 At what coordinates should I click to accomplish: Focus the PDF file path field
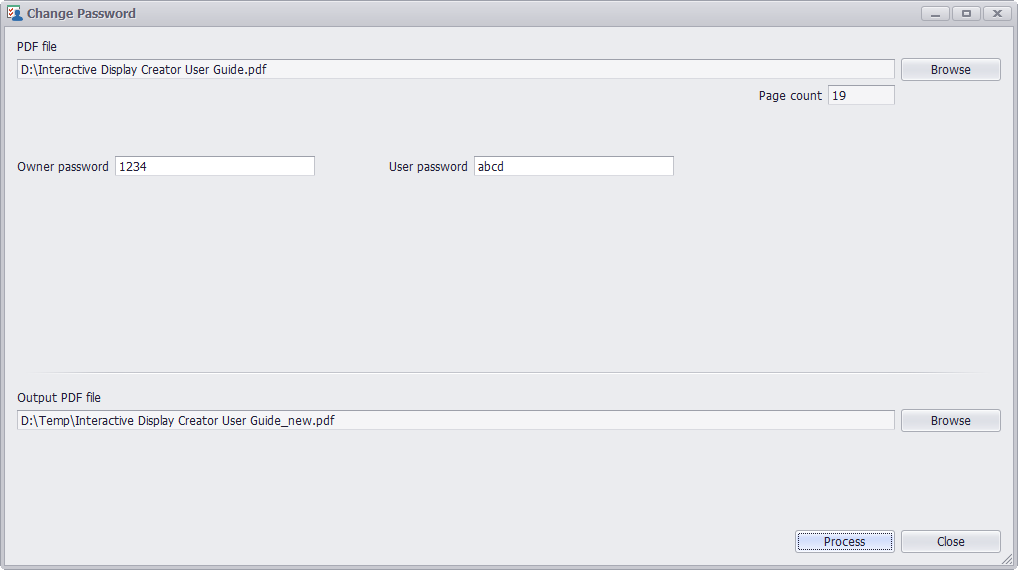pos(456,69)
